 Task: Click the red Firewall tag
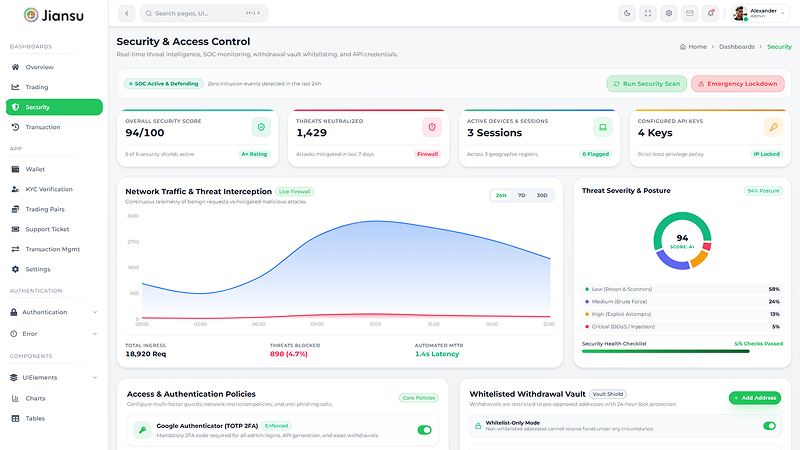[428, 154]
